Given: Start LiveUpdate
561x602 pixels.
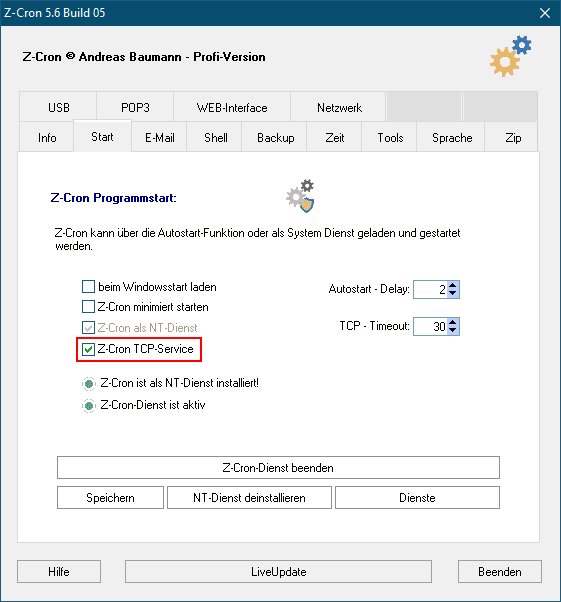Looking at the screenshot, I should coord(278,571).
